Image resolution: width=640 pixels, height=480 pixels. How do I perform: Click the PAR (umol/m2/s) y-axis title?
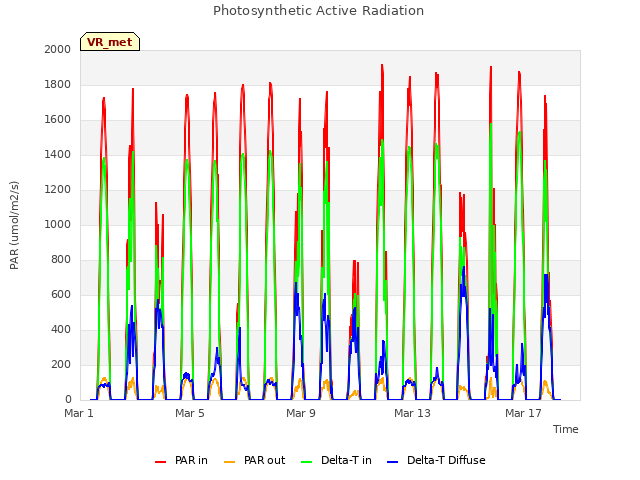click(14, 225)
